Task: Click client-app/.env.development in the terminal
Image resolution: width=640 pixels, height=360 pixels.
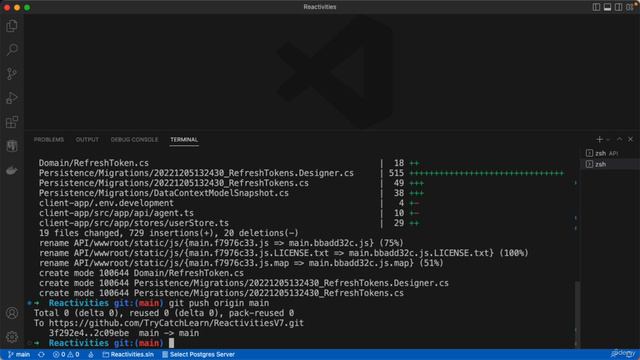Action: 106,203
